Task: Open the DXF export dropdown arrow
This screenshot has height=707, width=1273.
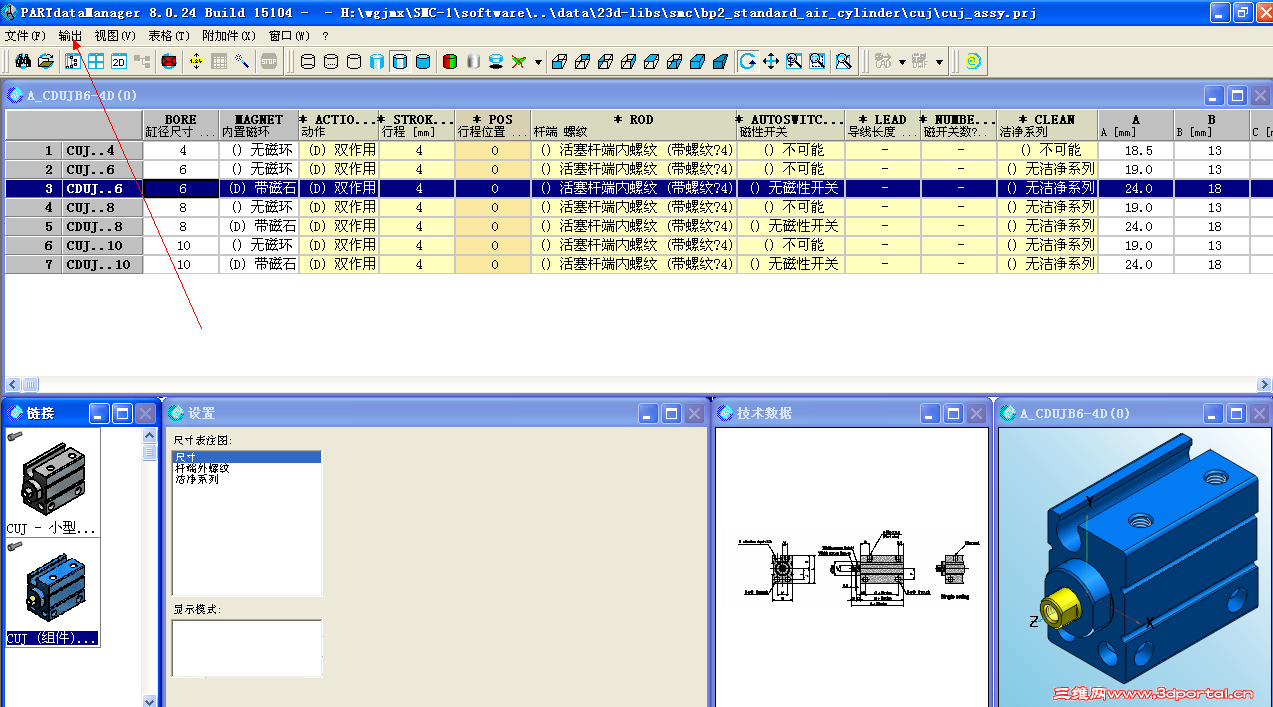Action: tap(939, 61)
